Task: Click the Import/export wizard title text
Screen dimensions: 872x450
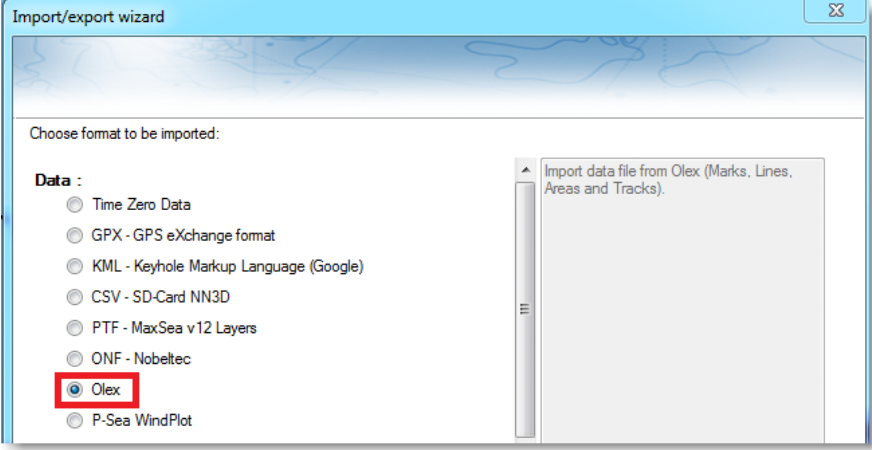Action: [88, 17]
